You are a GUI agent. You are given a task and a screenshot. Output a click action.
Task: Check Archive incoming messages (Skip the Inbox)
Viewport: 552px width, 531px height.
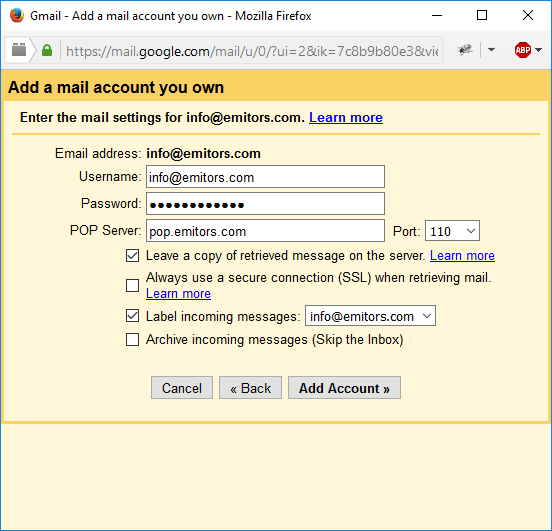pyautogui.click(x=132, y=340)
